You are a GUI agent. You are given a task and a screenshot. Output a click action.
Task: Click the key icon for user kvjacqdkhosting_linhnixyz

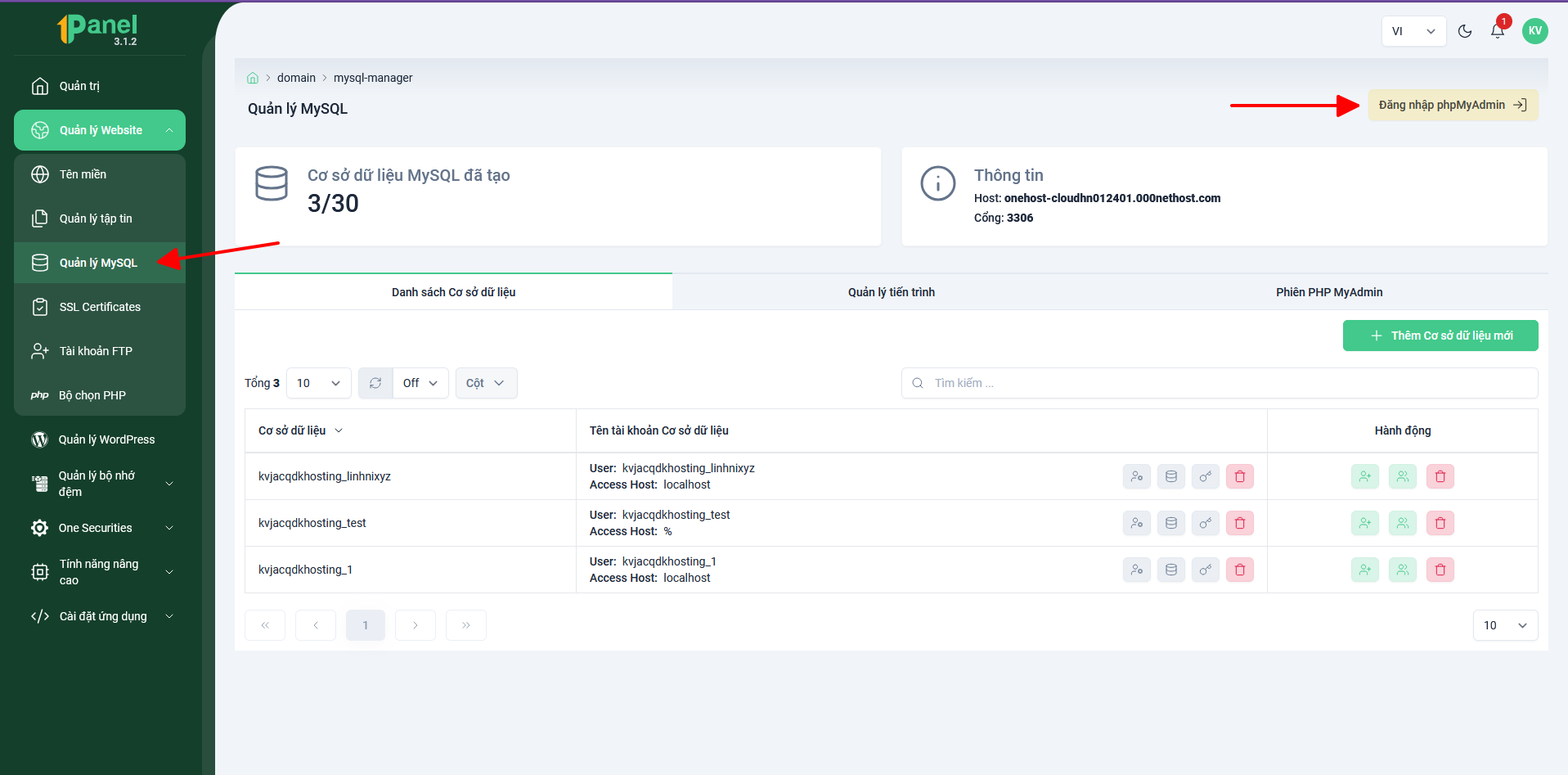[1206, 476]
